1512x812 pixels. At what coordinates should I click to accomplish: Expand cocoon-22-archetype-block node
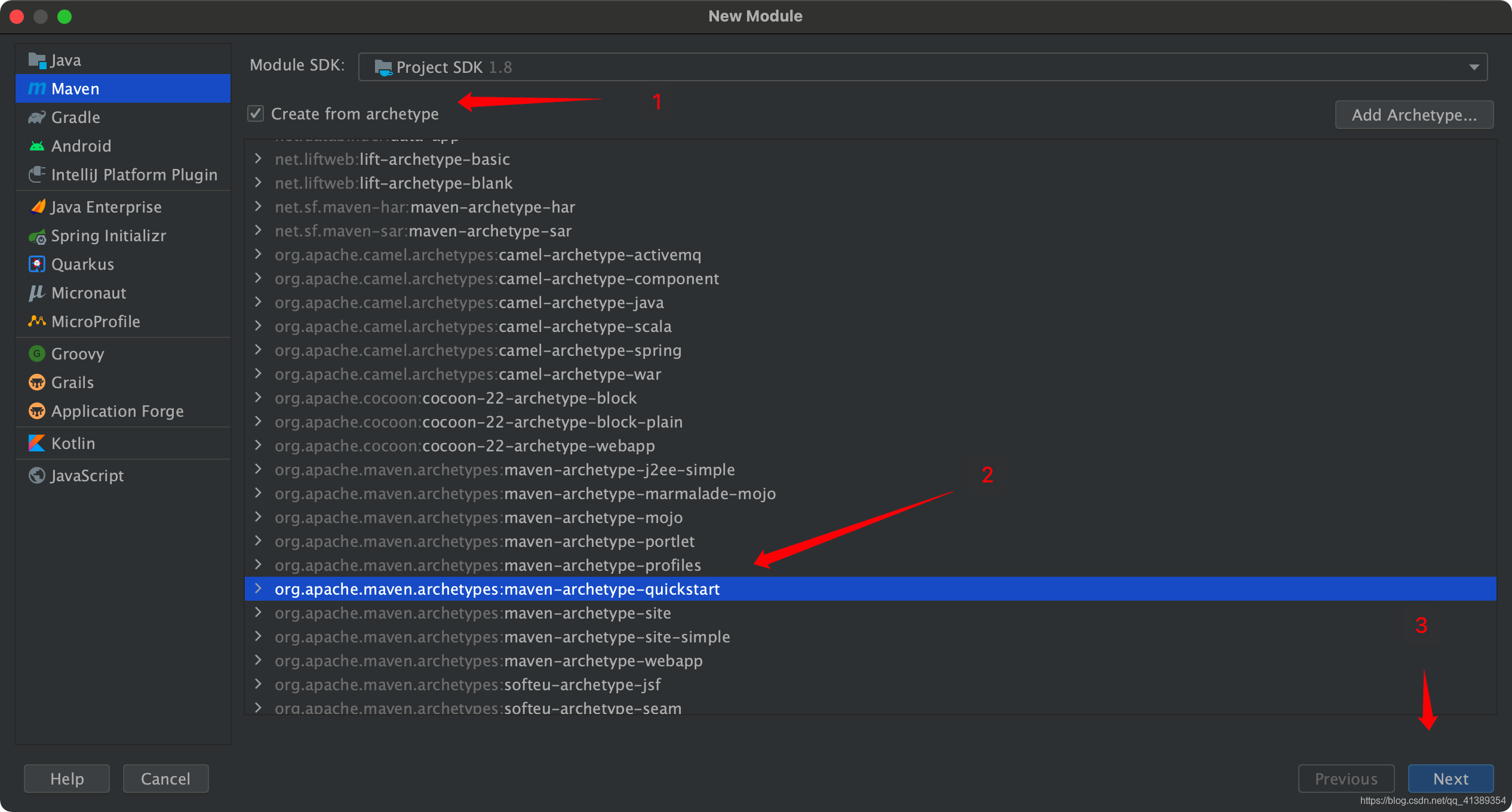258,398
